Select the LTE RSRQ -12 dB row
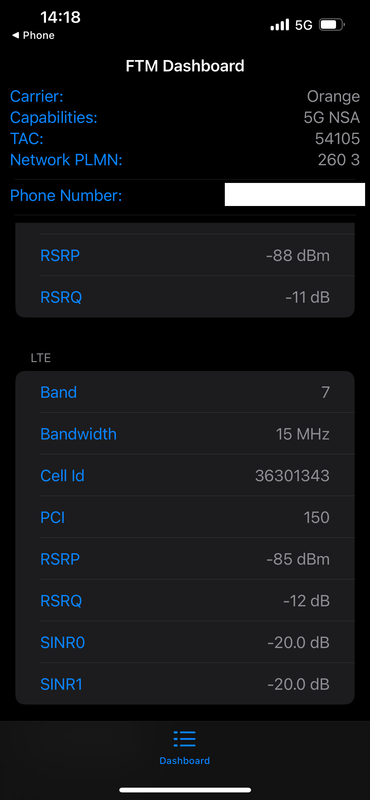Screen dimensions: 370x800 (185, 602)
